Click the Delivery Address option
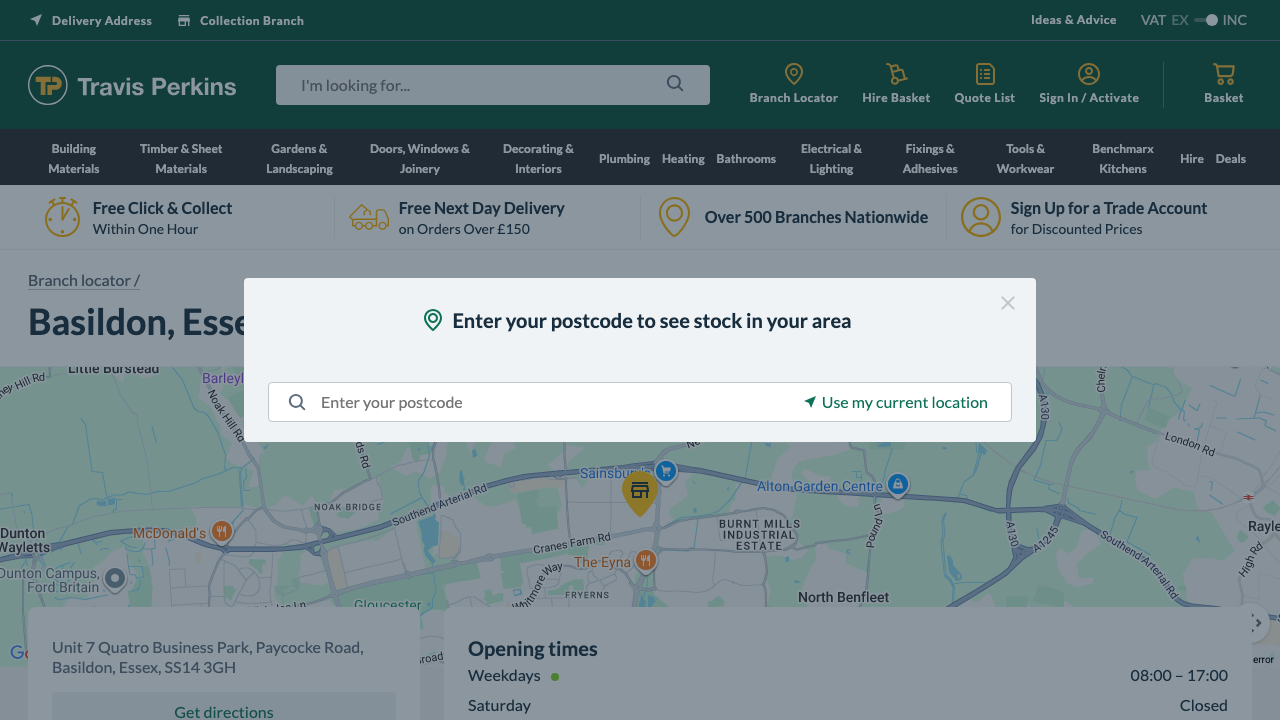1280x720 pixels. click(90, 20)
